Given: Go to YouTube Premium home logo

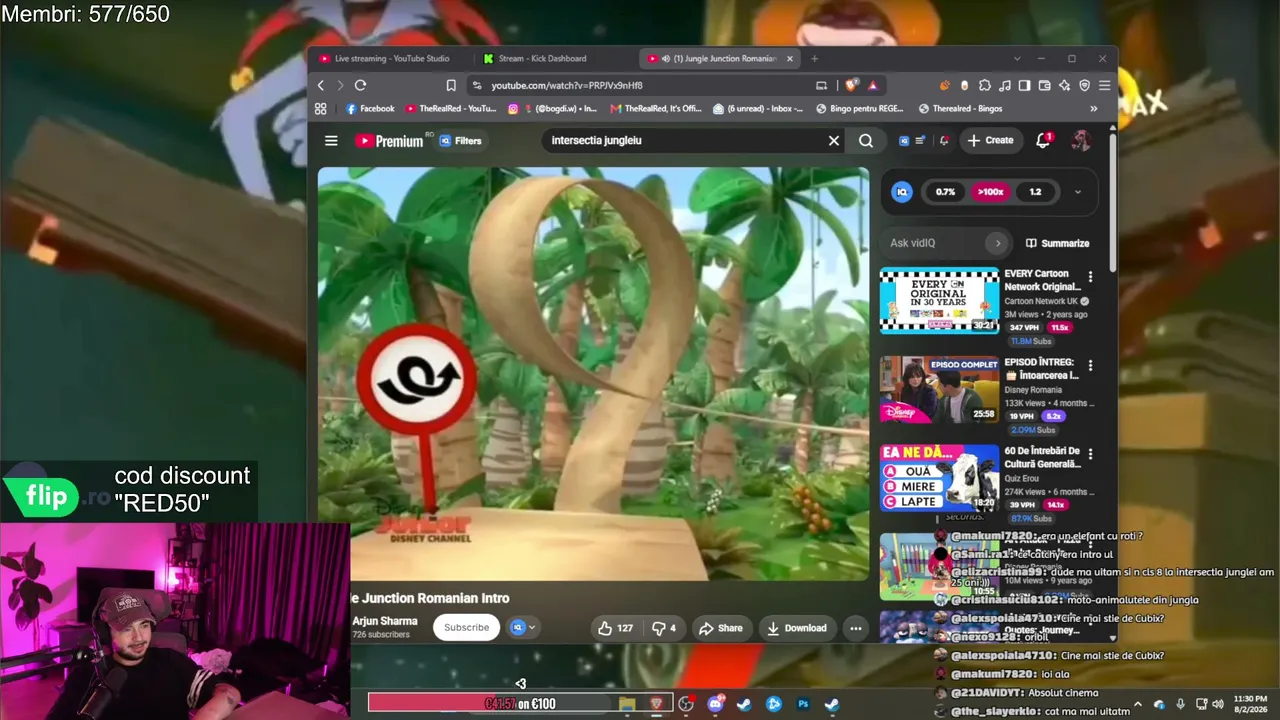Looking at the screenshot, I should [389, 141].
